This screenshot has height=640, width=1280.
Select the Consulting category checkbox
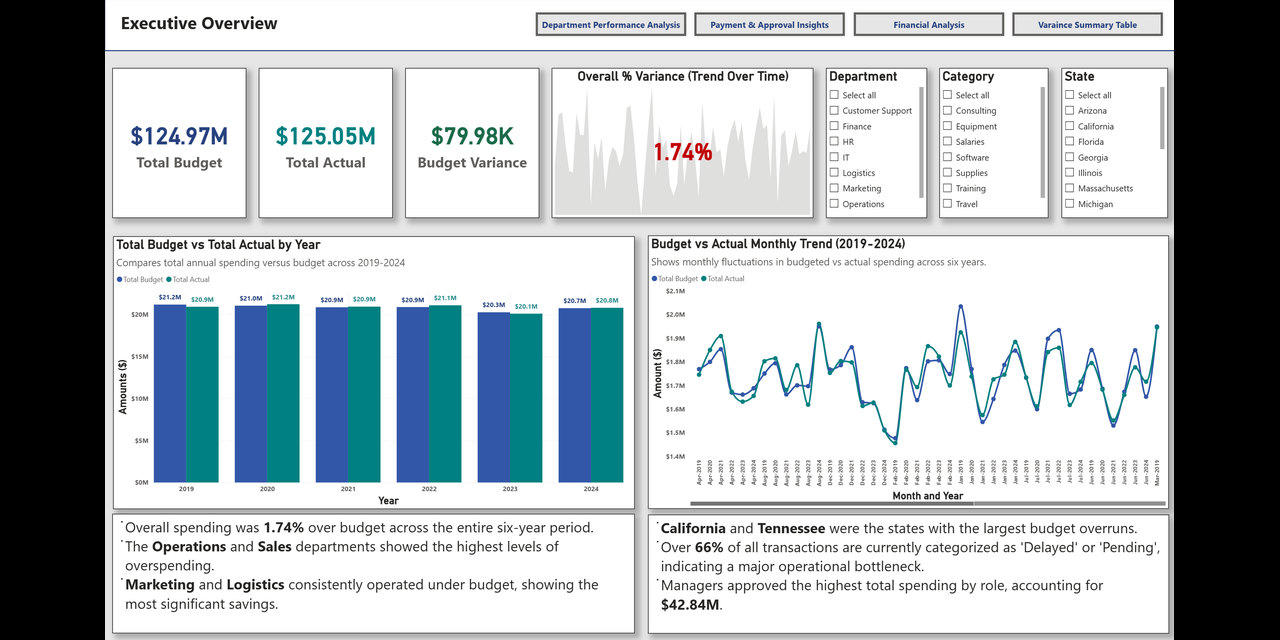947,111
